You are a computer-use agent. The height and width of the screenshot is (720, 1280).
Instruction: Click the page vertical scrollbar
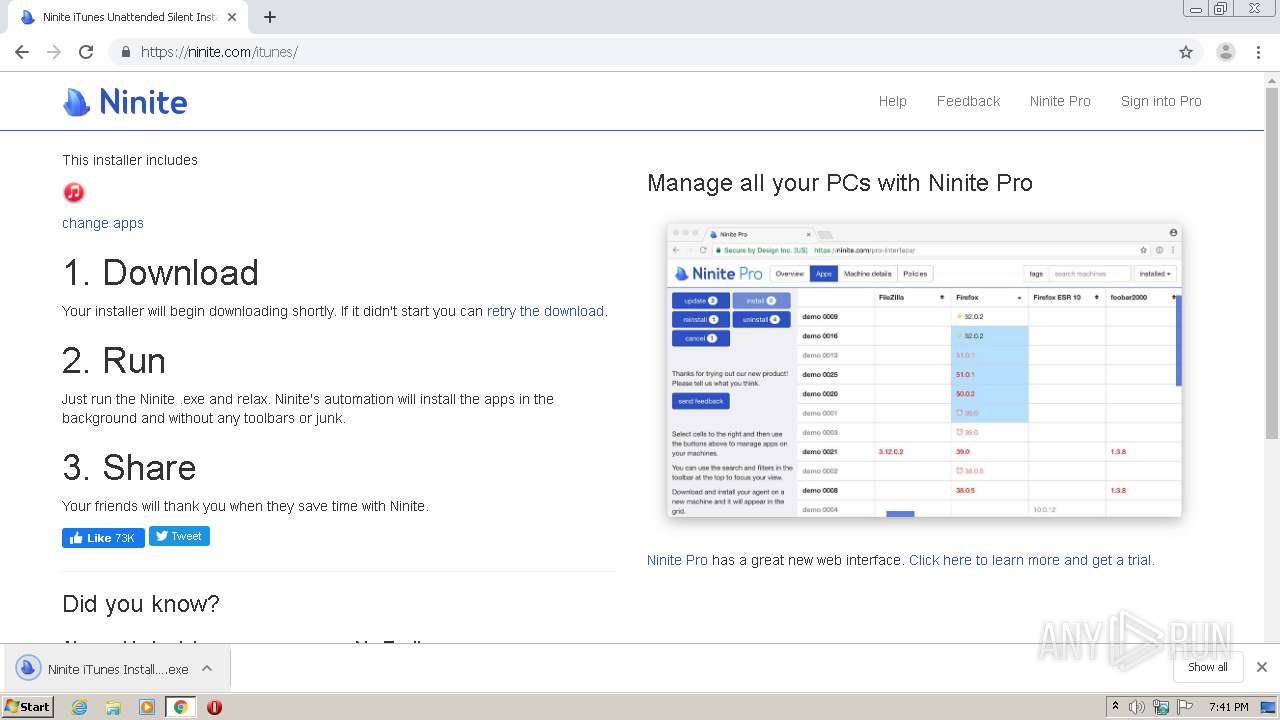(x=1272, y=262)
